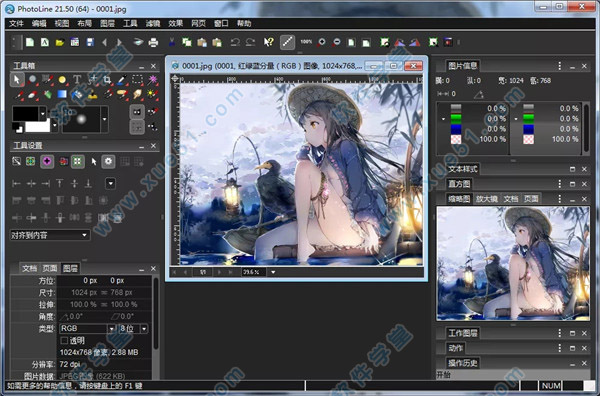The image size is (600, 396).
Task: Select the yellow ellipse shape tool
Action: (x=62, y=80)
